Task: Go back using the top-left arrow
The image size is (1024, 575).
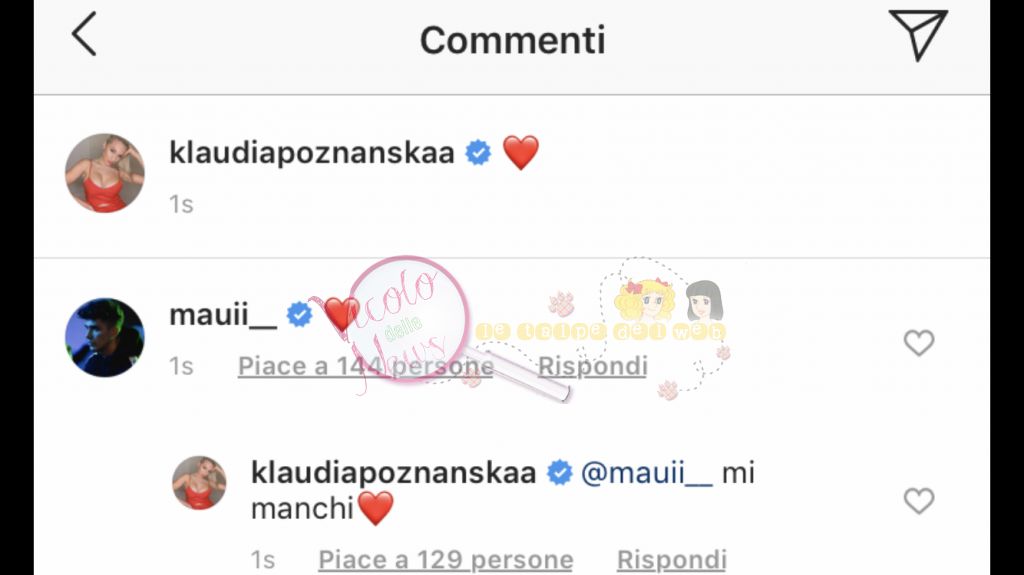Action: tap(84, 34)
